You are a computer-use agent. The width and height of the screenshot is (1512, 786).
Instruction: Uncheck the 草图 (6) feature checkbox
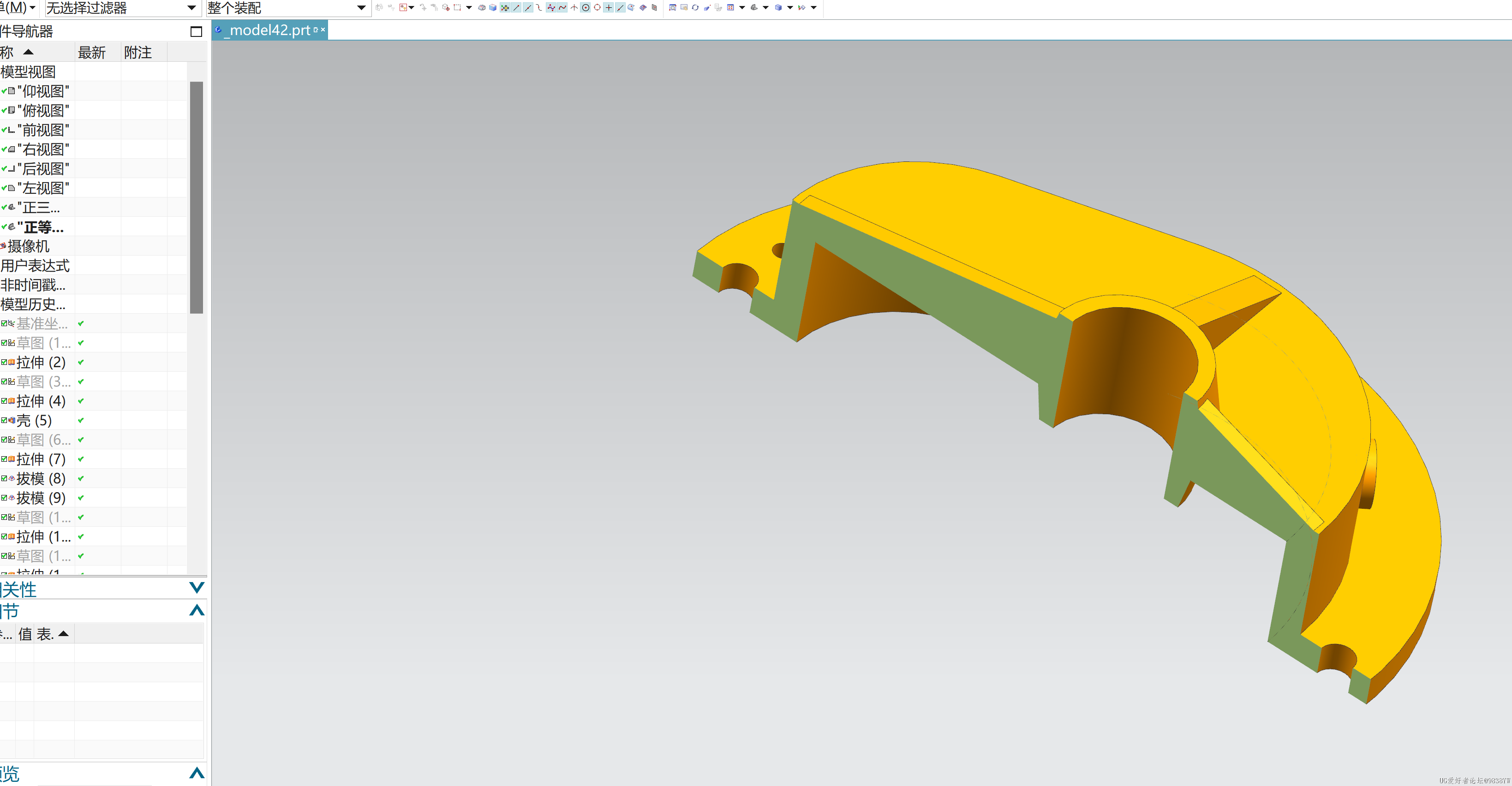[4, 440]
